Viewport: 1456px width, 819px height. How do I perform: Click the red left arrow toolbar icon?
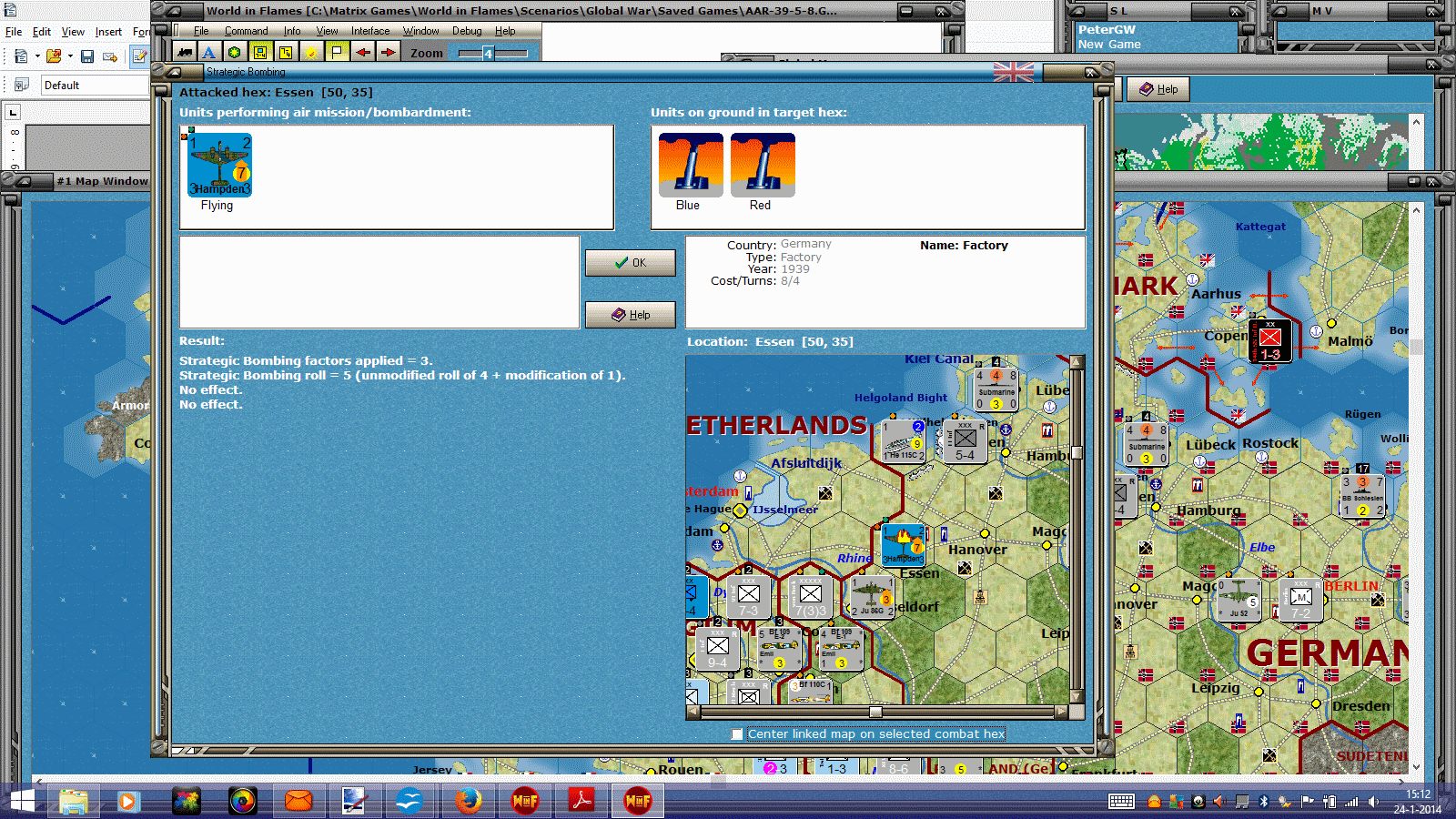[x=362, y=52]
